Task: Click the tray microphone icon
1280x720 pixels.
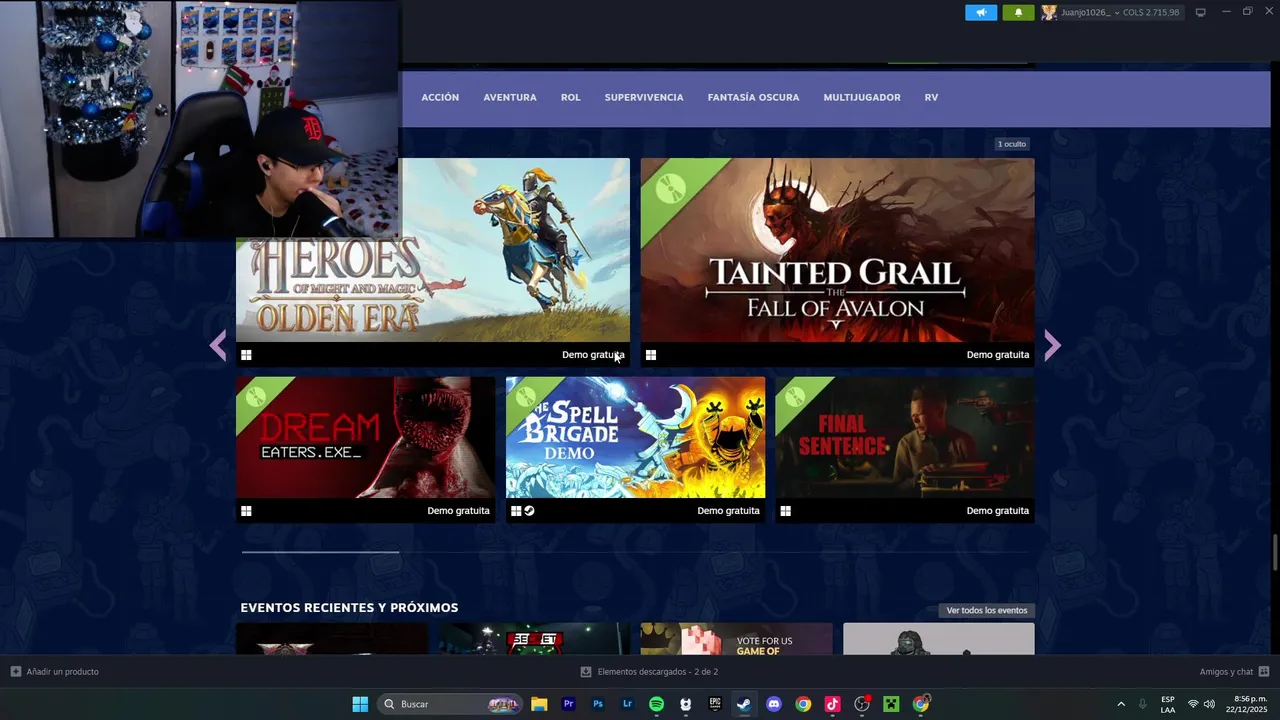Action: click(1142, 704)
